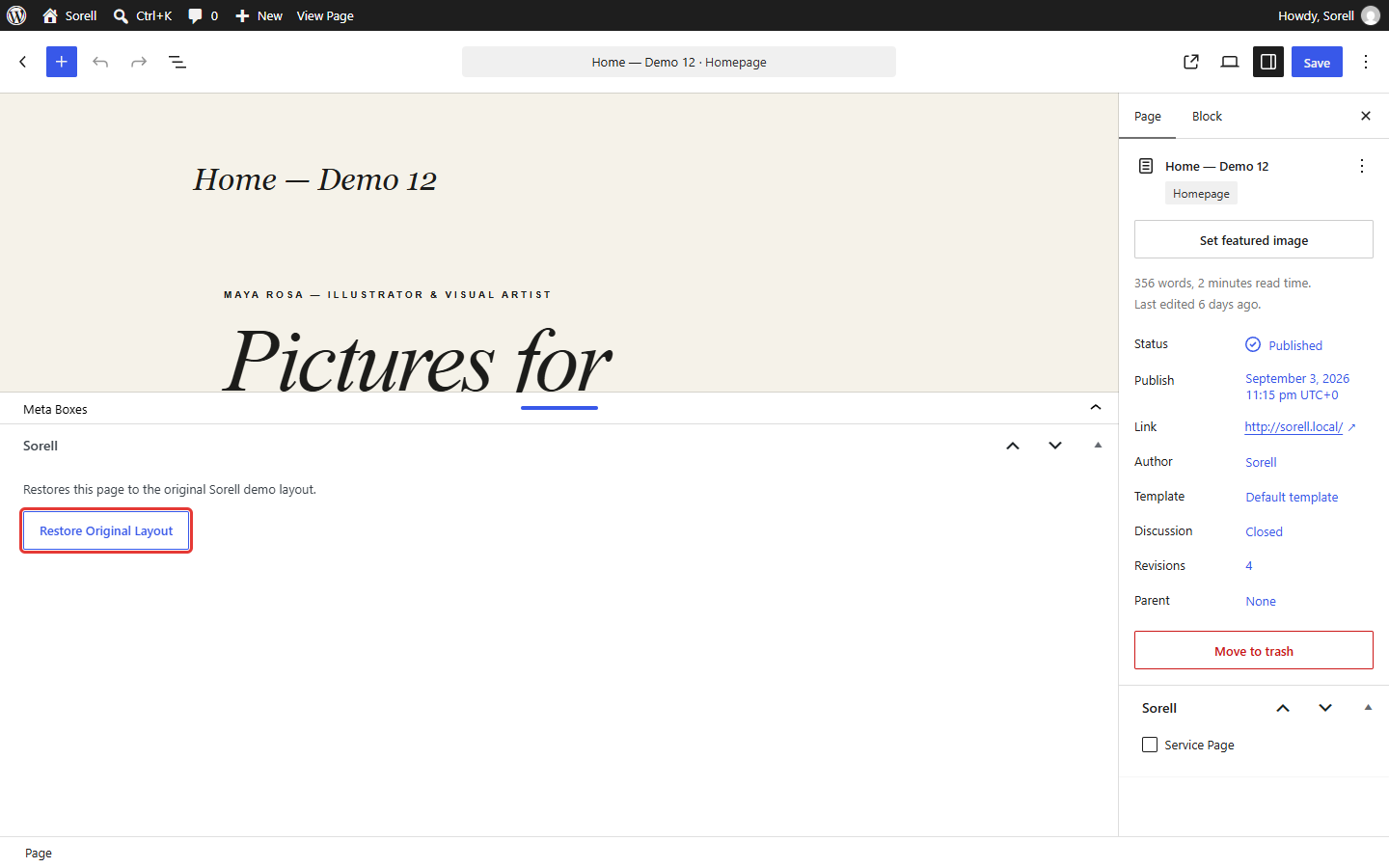Collapse the sidebar Sorell panel
1389x868 pixels.
1368,708
